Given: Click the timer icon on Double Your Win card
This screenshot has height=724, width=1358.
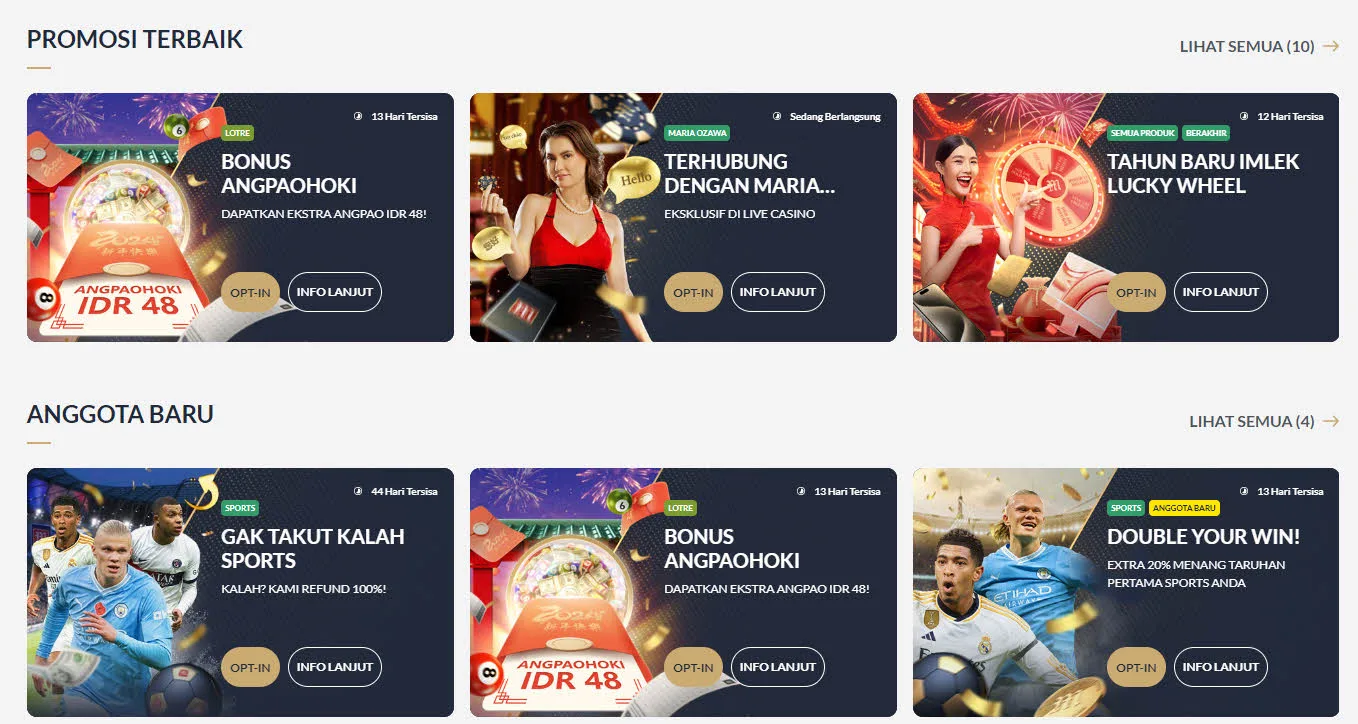Looking at the screenshot, I should [x=1246, y=491].
